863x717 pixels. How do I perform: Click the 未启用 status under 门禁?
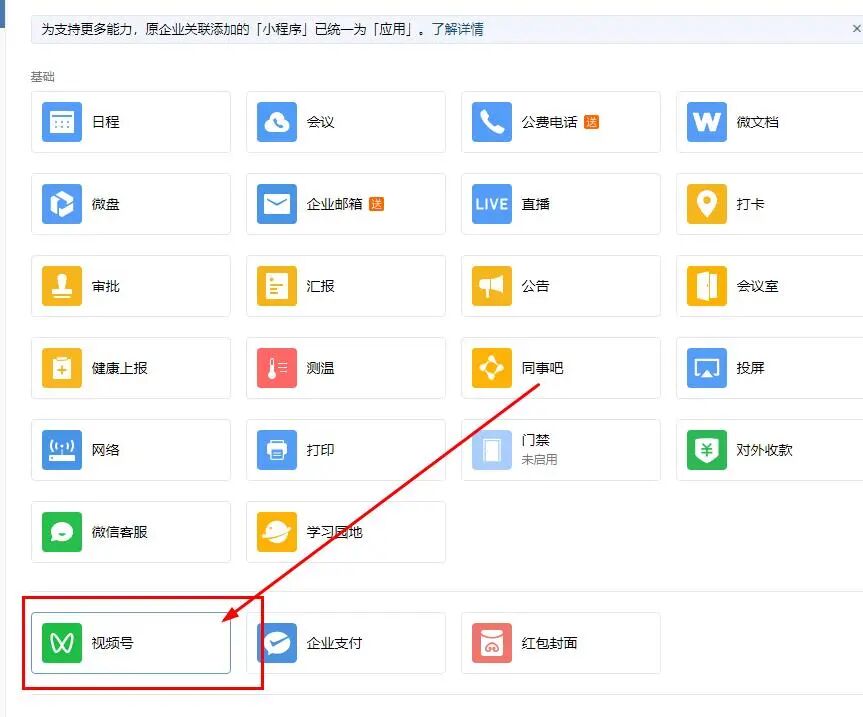pos(539,459)
